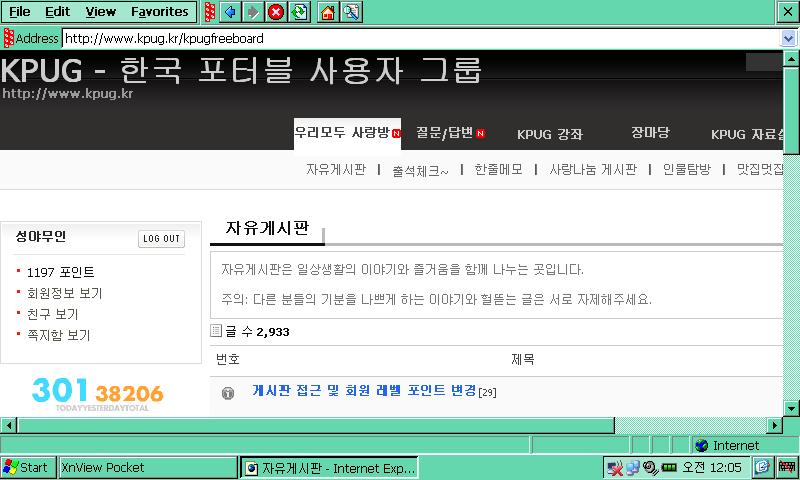Click the Internet zone globe icon
The width and height of the screenshot is (800, 480).
[x=702, y=445]
